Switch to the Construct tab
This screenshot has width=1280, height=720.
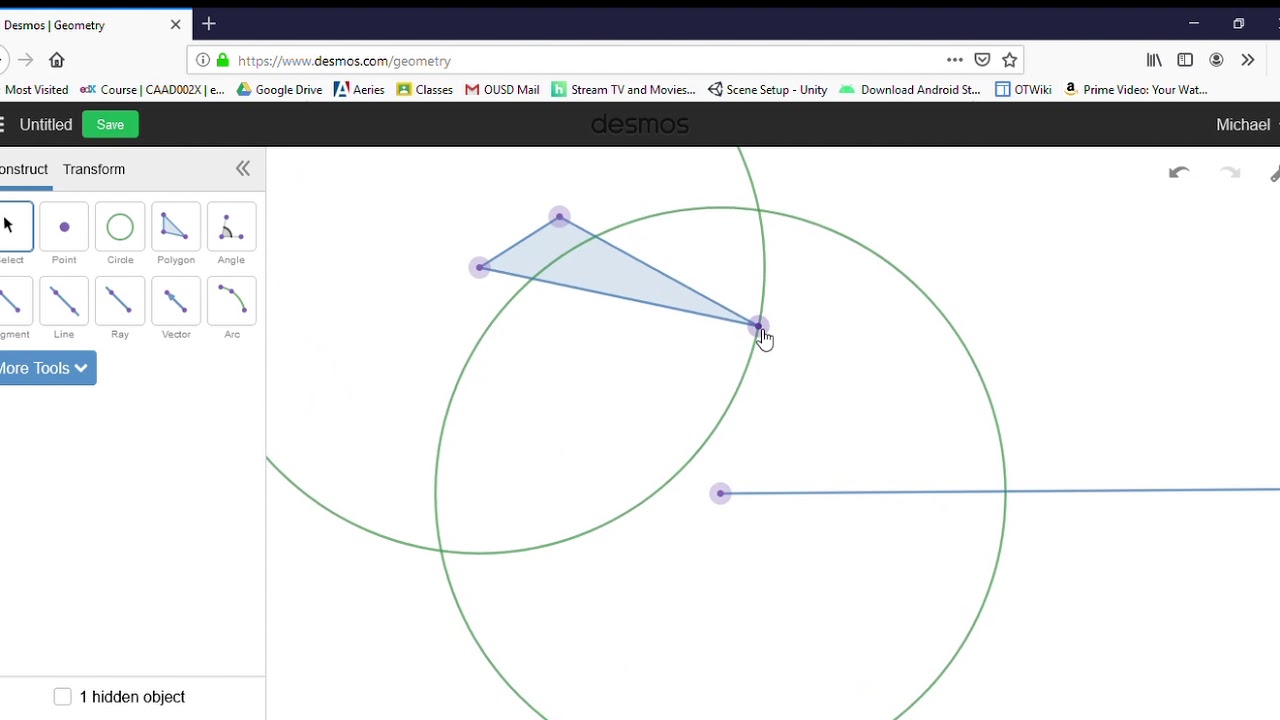point(24,169)
